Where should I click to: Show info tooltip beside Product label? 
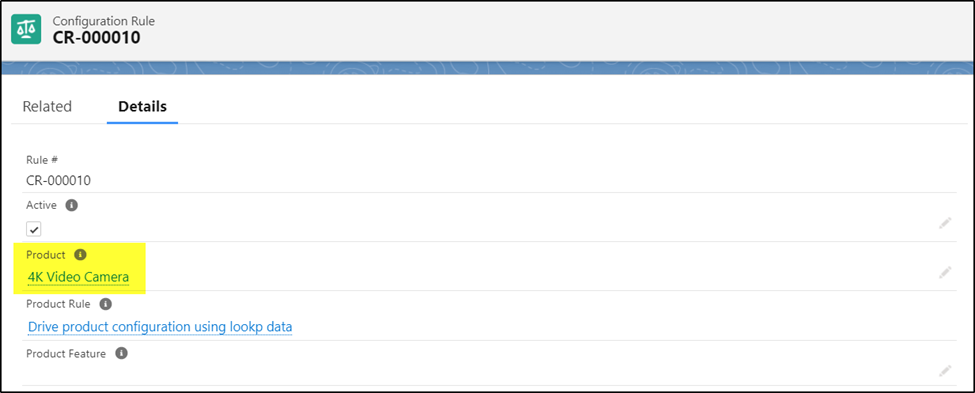point(80,254)
